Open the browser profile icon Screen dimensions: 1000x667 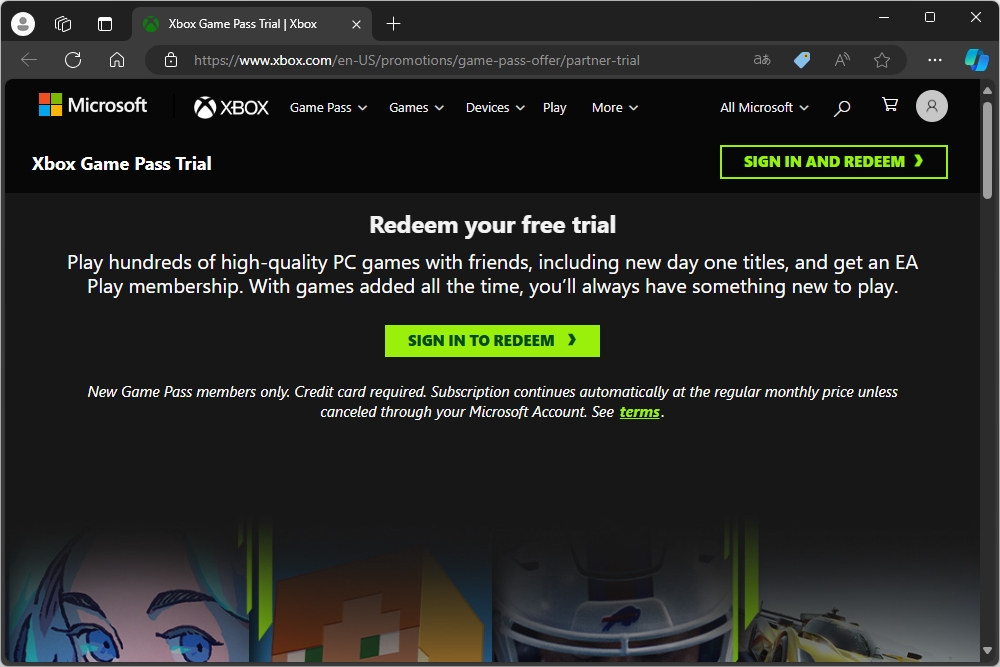[23, 24]
